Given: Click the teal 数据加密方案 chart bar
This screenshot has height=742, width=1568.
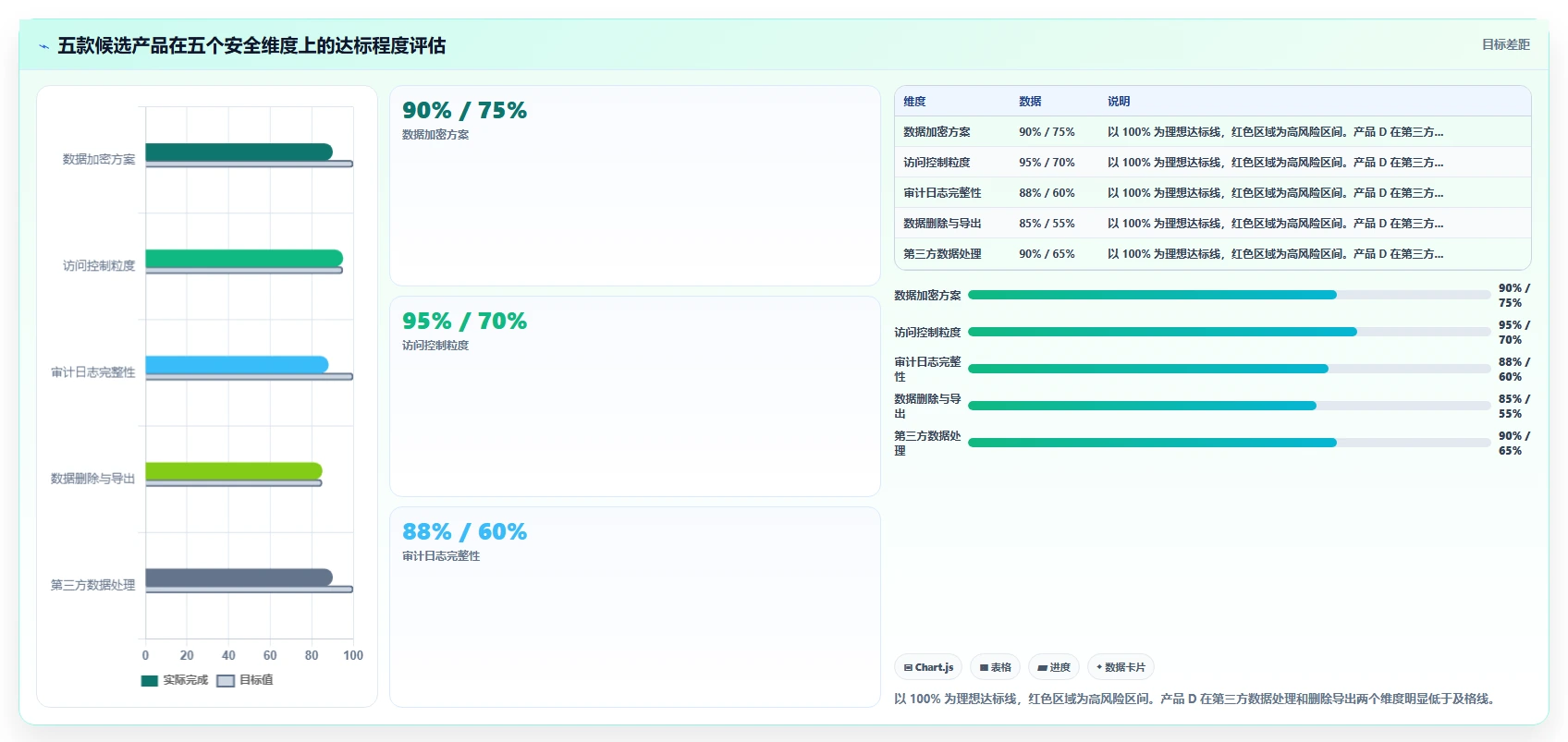Looking at the screenshot, I should click(239, 152).
